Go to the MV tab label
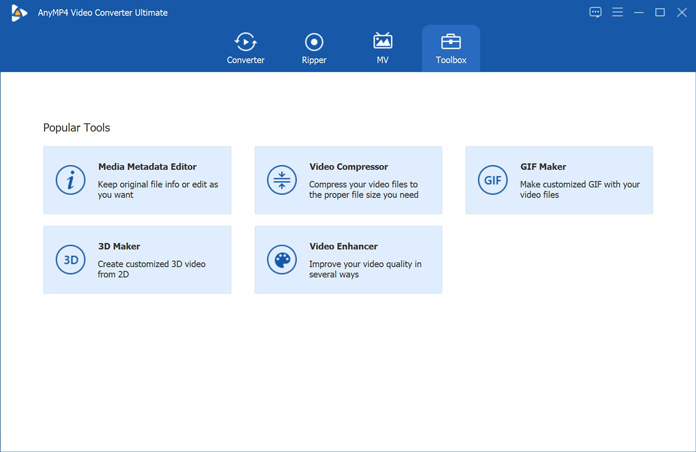The image size is (696, 452). (x=382, y=60)
